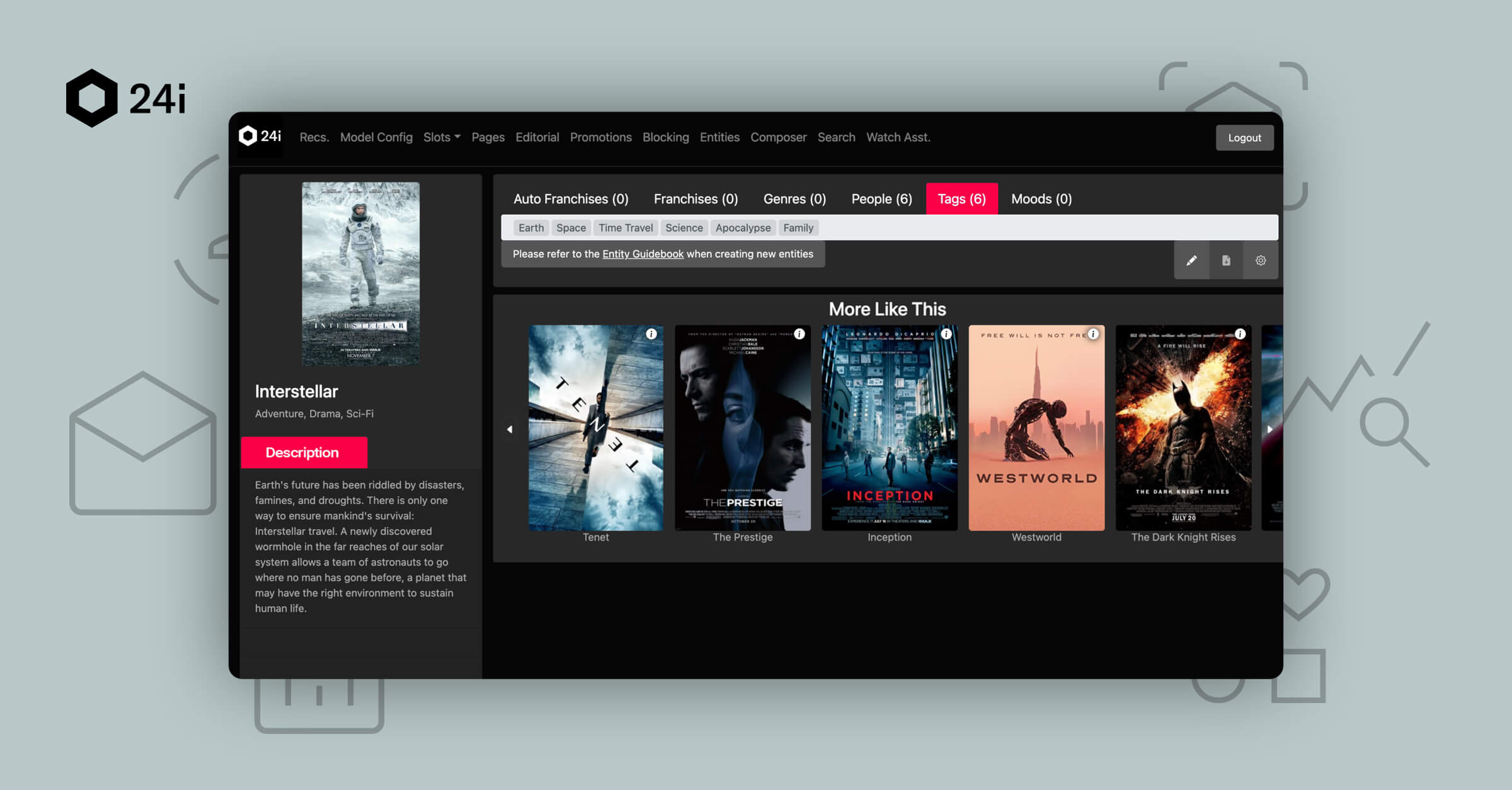Click the Science tag
This screenshot has width=1512, height=790.
click(684, 228)
